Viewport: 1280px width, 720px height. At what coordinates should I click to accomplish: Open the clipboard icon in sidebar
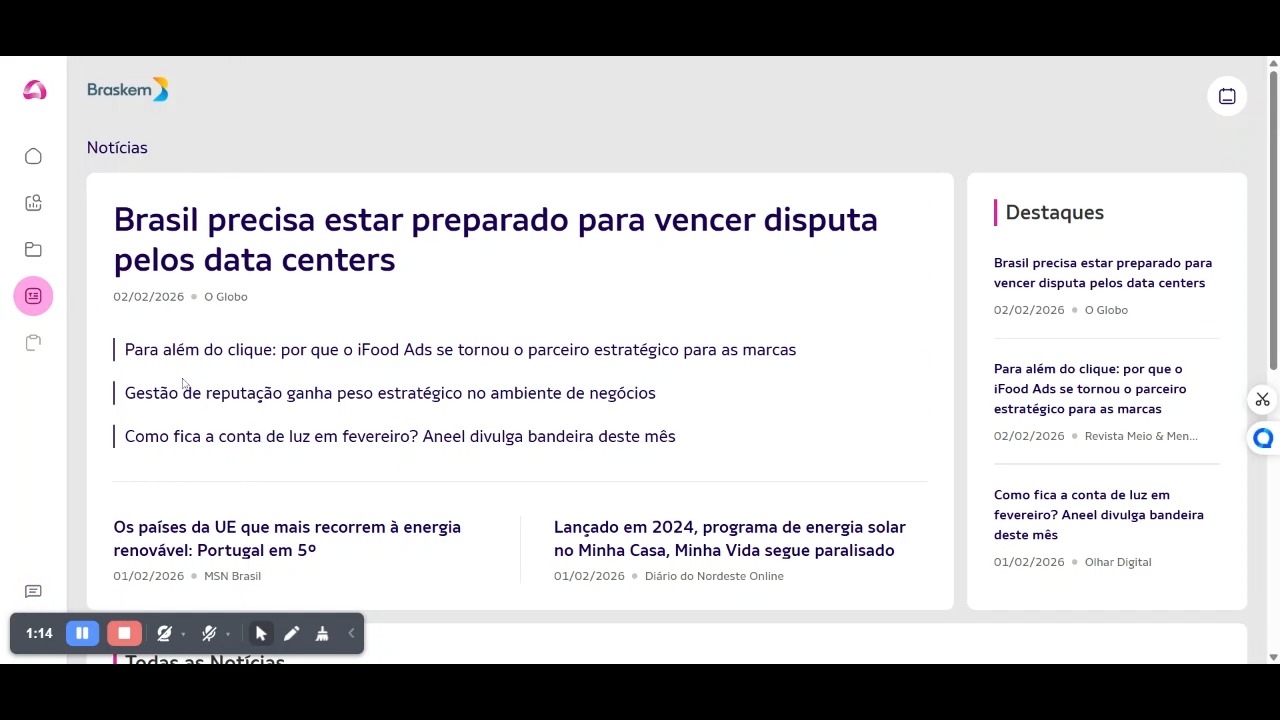[x=33, y=343]
